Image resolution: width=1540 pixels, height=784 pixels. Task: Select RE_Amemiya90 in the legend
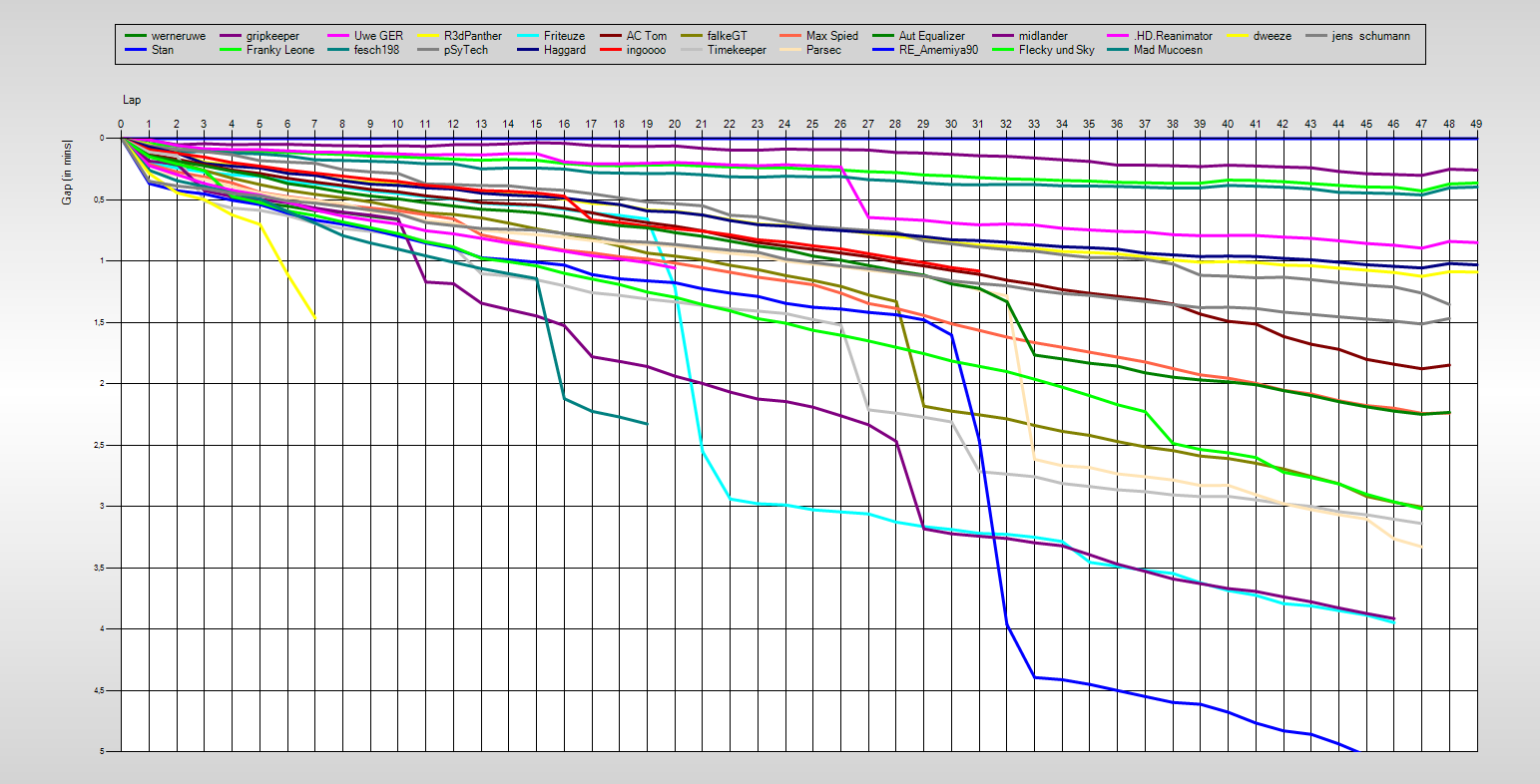[x=938, y=50]
